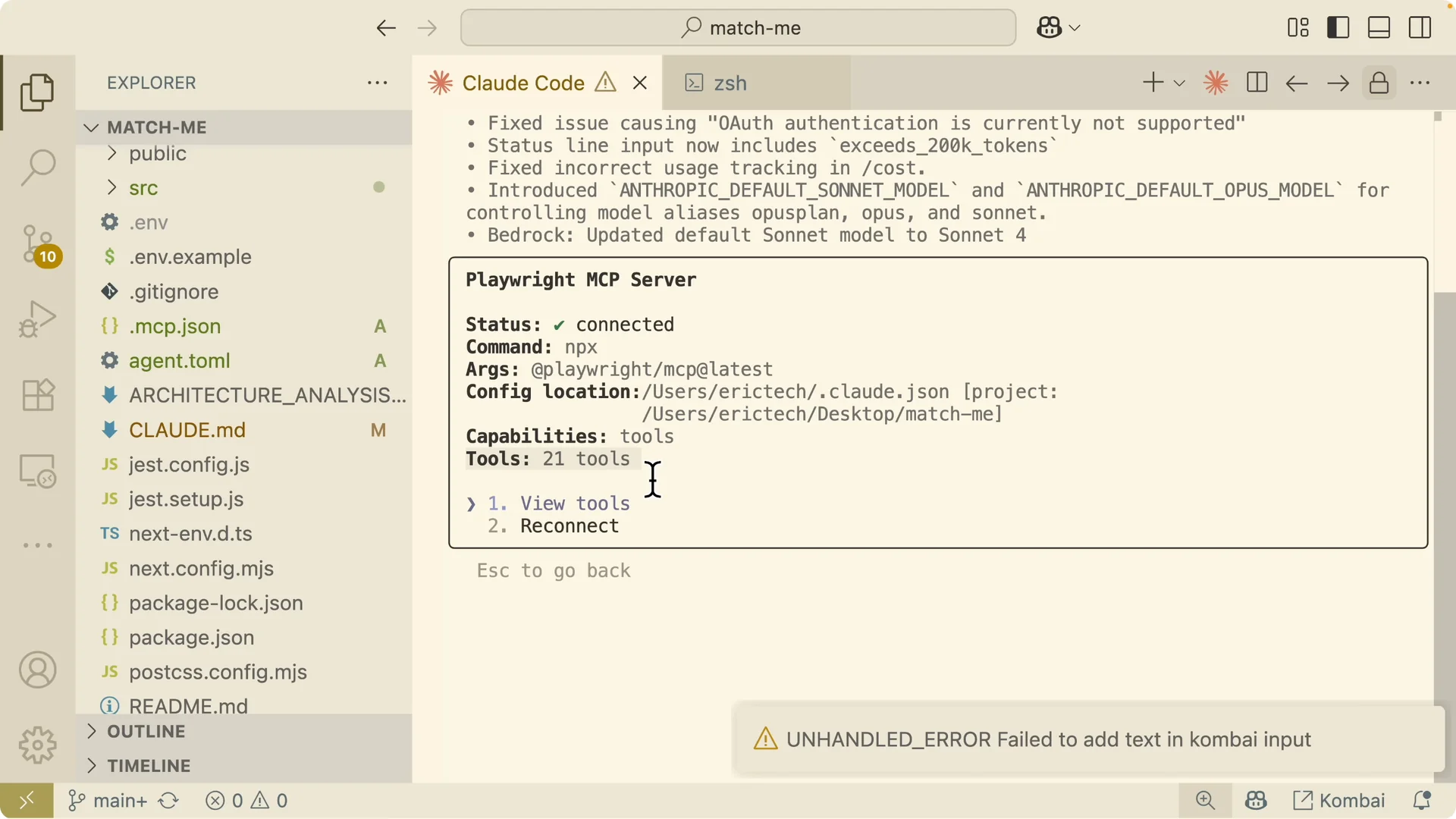The image size is (1456, 819).
Task: Split the editor right
Action: click(1257, 83)
